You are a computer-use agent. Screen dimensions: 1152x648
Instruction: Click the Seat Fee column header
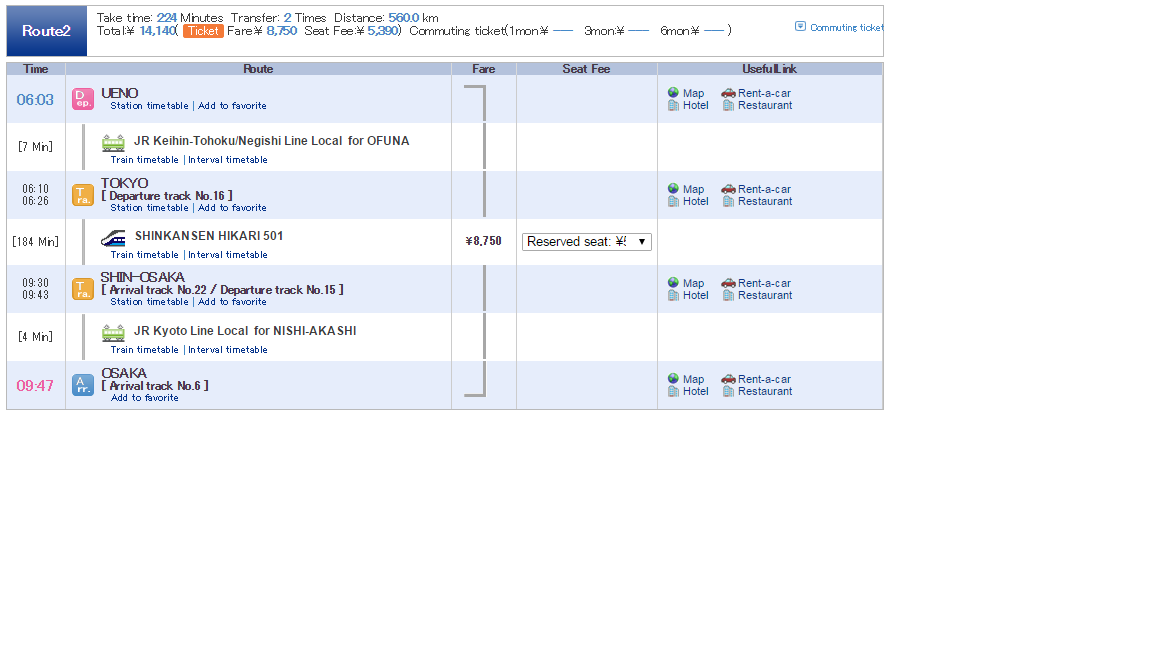click(586, 69)
